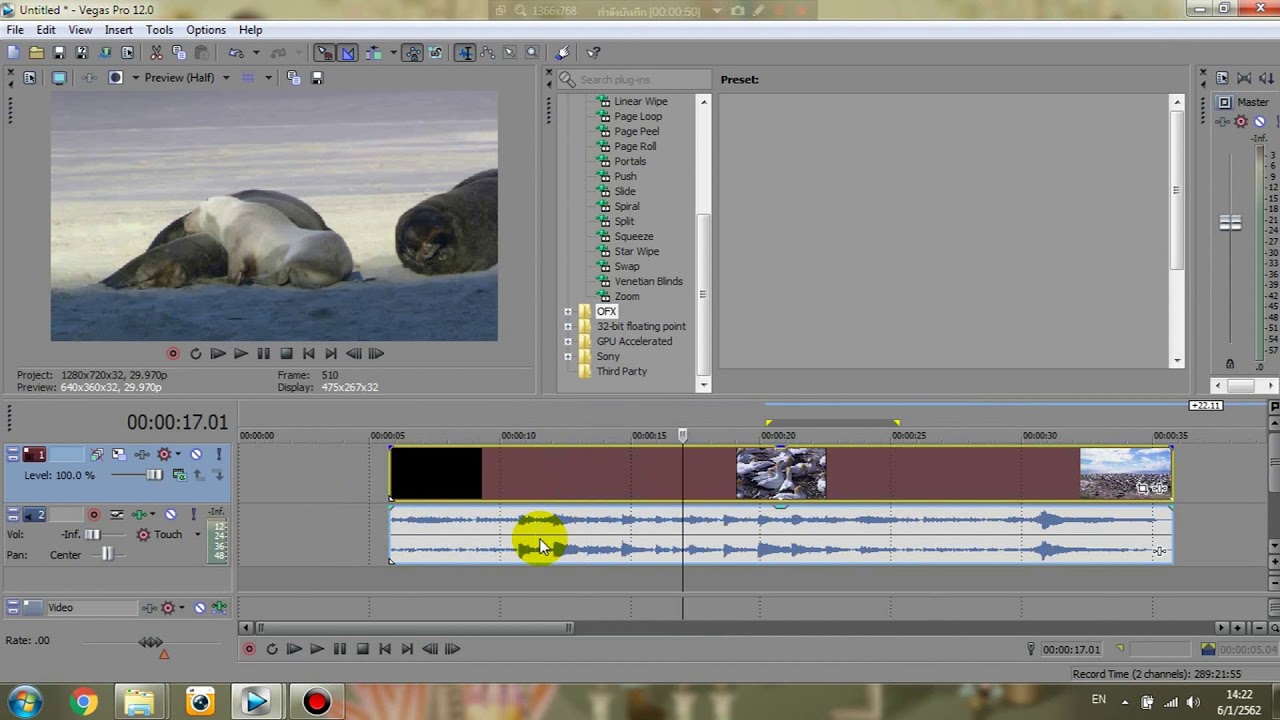Click the What's This help icon
This screenshot has width=1280, height=720.
coord(593,53)
